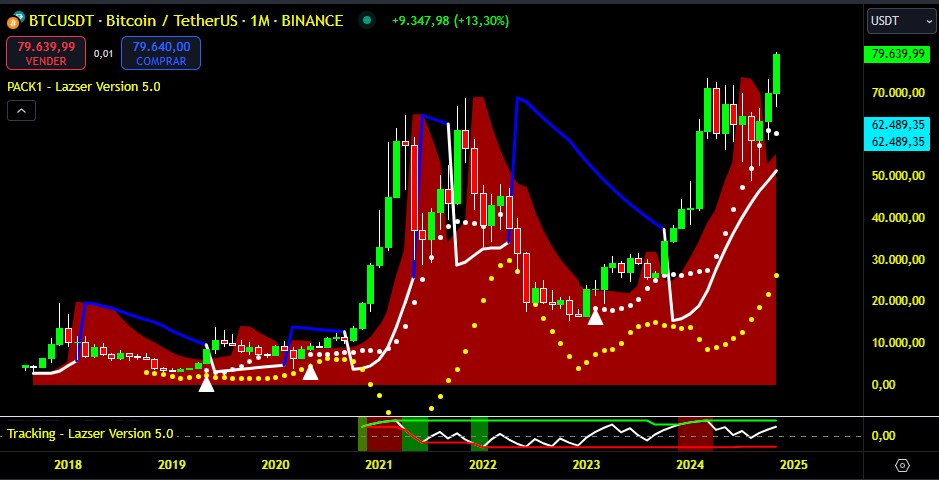Click the green 79.639,99 price label
Image resolution: width=939 pixels, height=480 pixels.
coord(896,54)
